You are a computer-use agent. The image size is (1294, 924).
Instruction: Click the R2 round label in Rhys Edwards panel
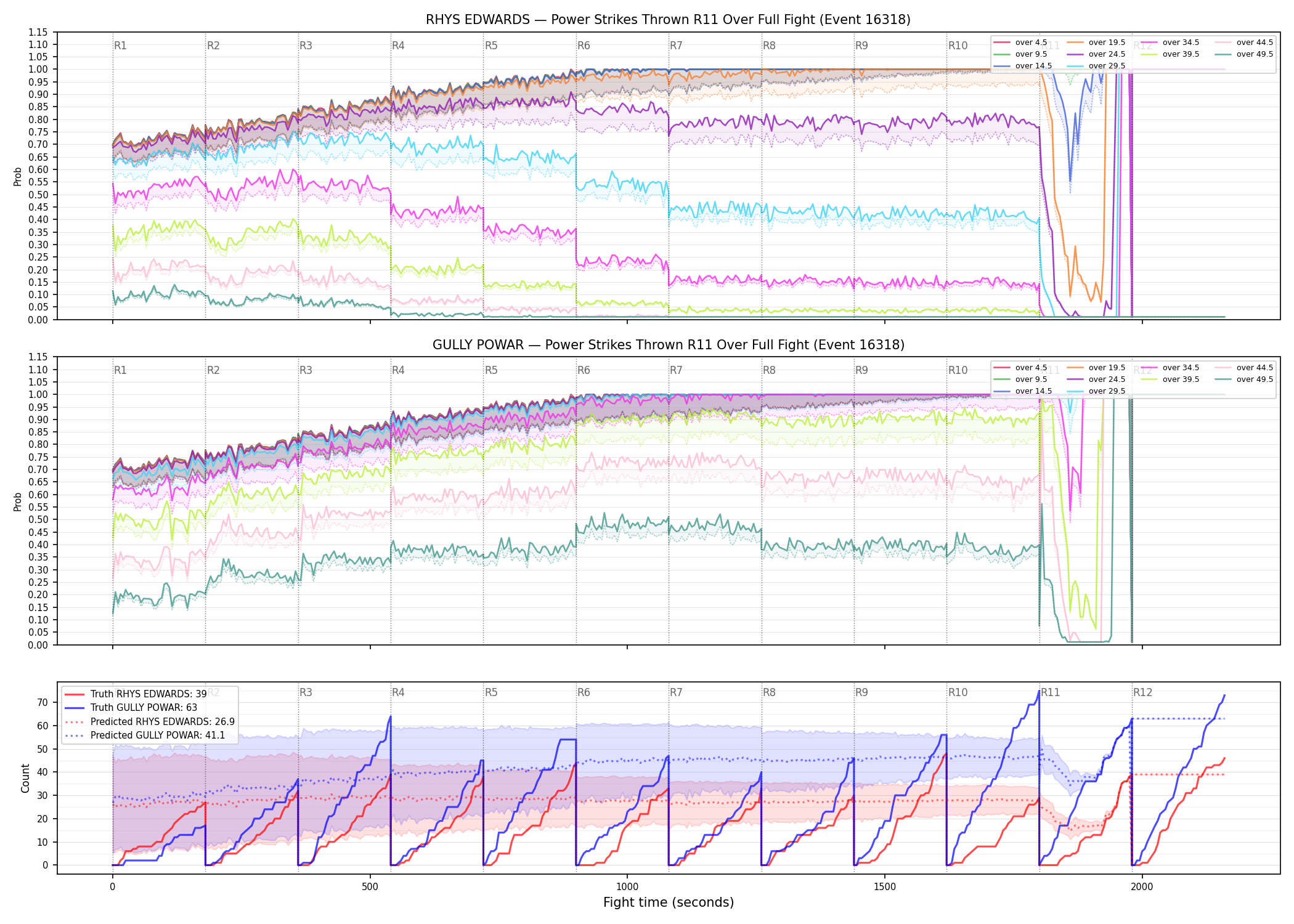(213, 46)
